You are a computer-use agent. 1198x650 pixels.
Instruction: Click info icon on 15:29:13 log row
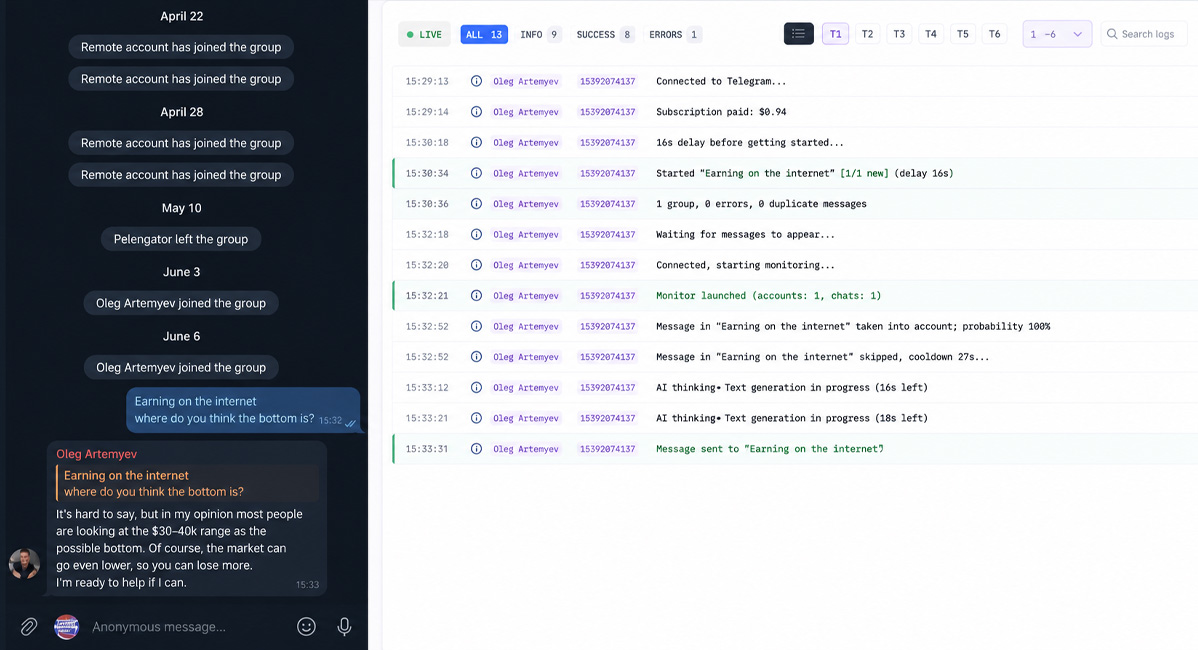pos(476,81)
